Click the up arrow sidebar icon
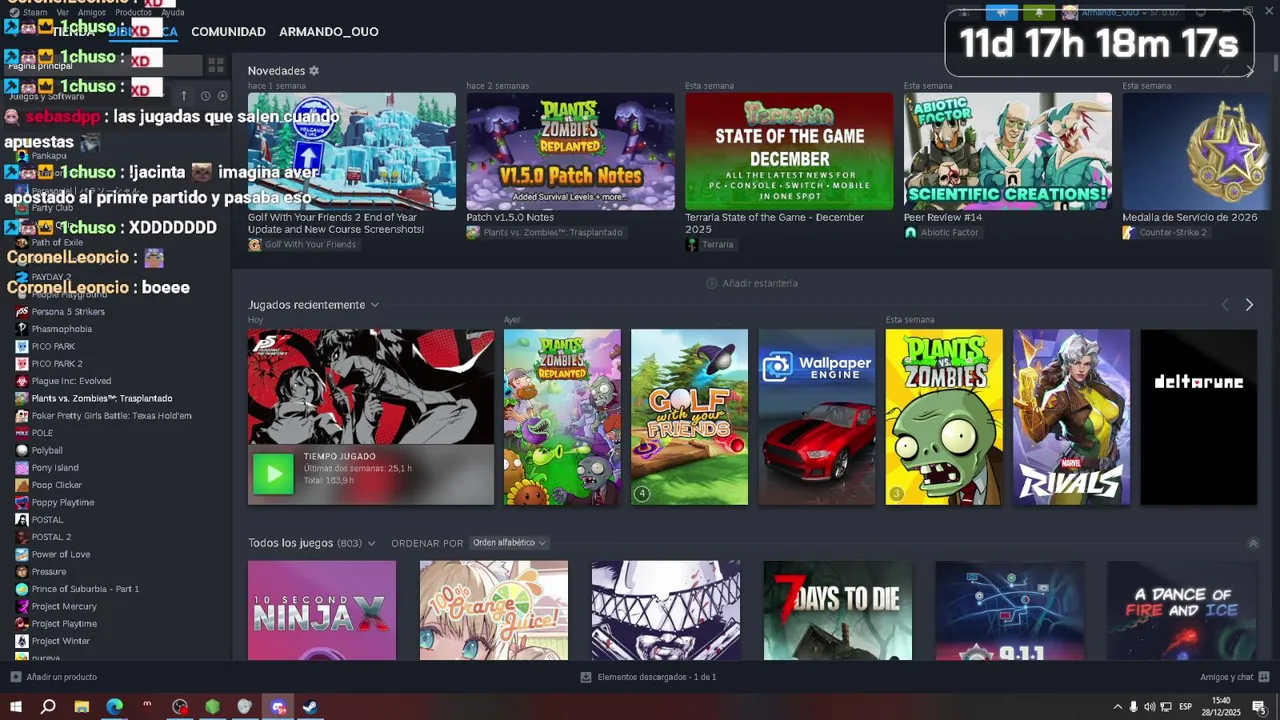 [183, 96]
